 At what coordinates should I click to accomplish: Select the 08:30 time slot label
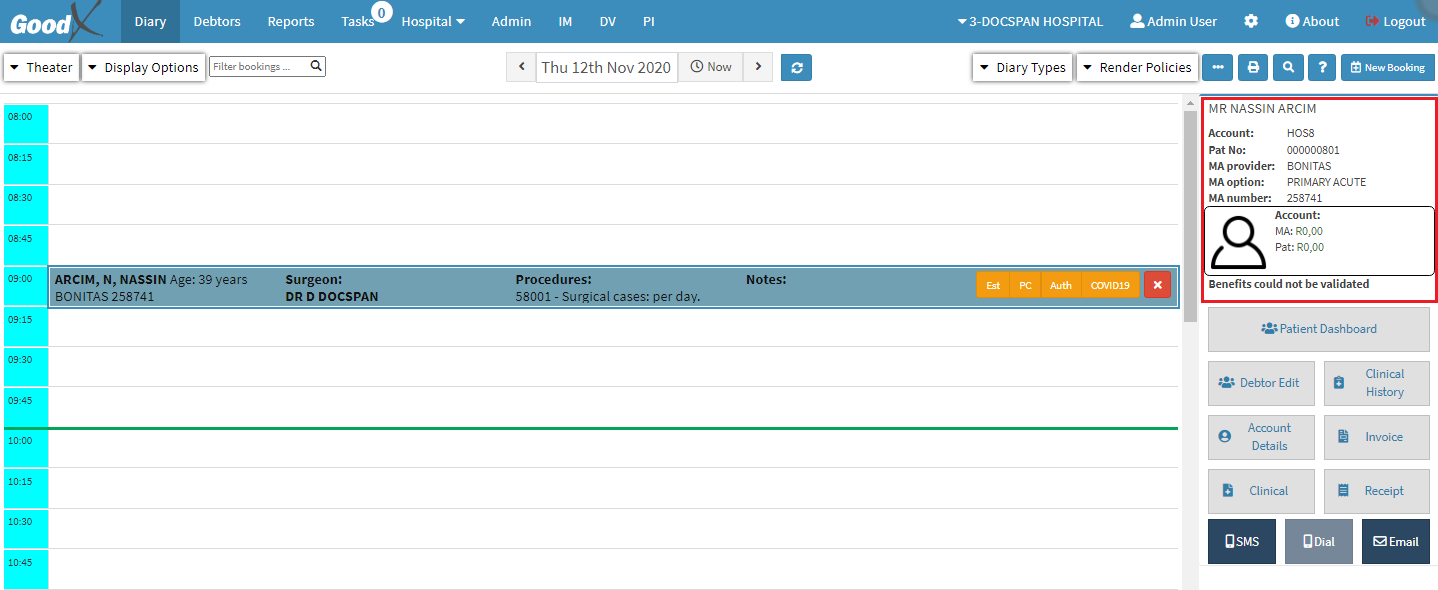coord(20,198)
